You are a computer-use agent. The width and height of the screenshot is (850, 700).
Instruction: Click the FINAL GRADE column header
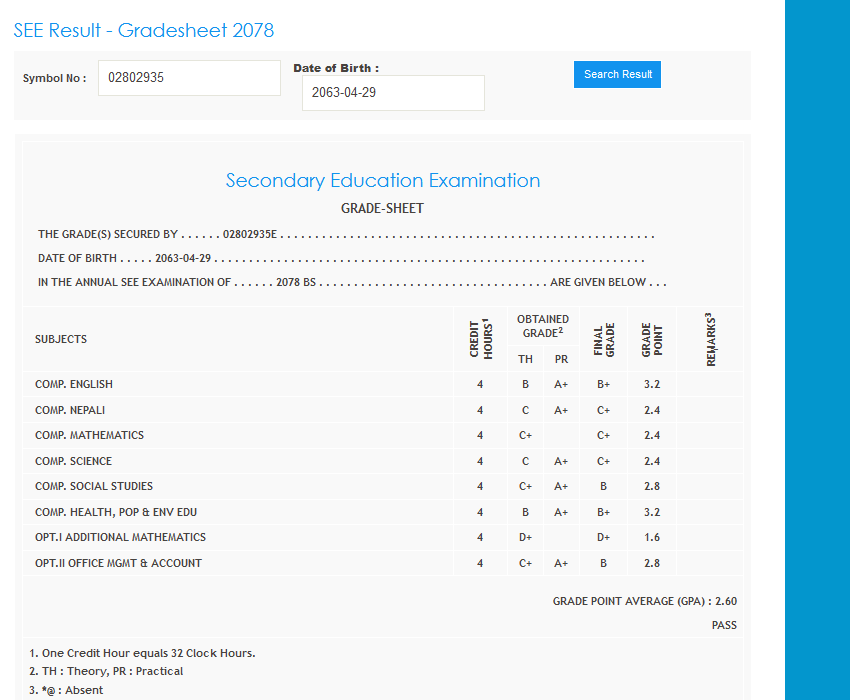tap(604, 339)
